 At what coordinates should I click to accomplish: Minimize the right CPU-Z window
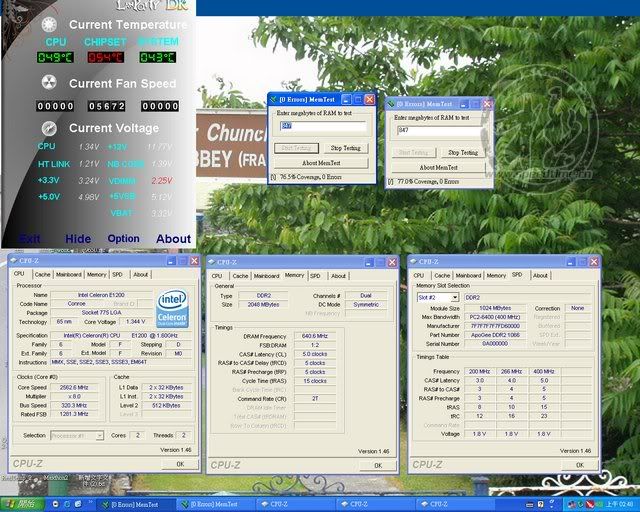[x=571, y=262]
